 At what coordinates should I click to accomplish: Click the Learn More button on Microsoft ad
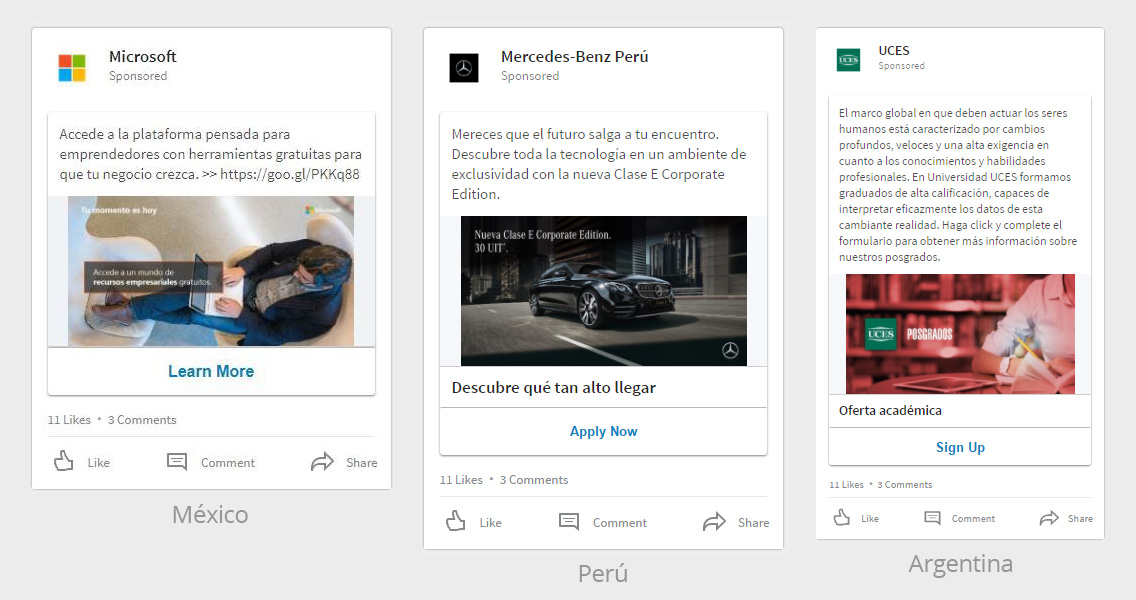(212, 371)
